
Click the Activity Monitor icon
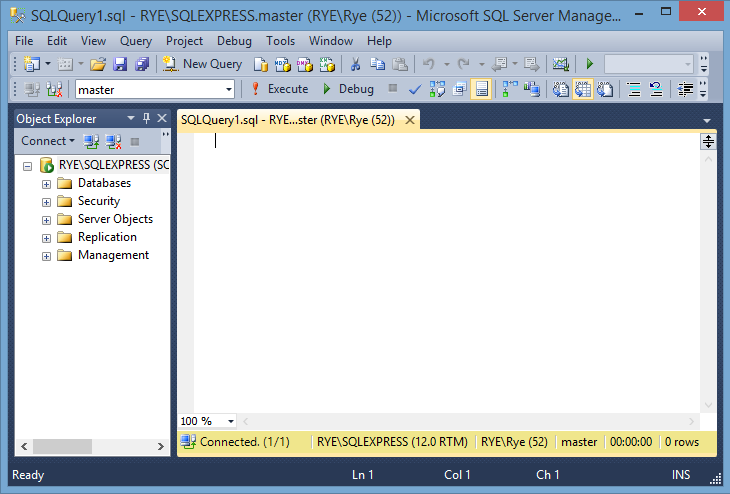point(561,64)
